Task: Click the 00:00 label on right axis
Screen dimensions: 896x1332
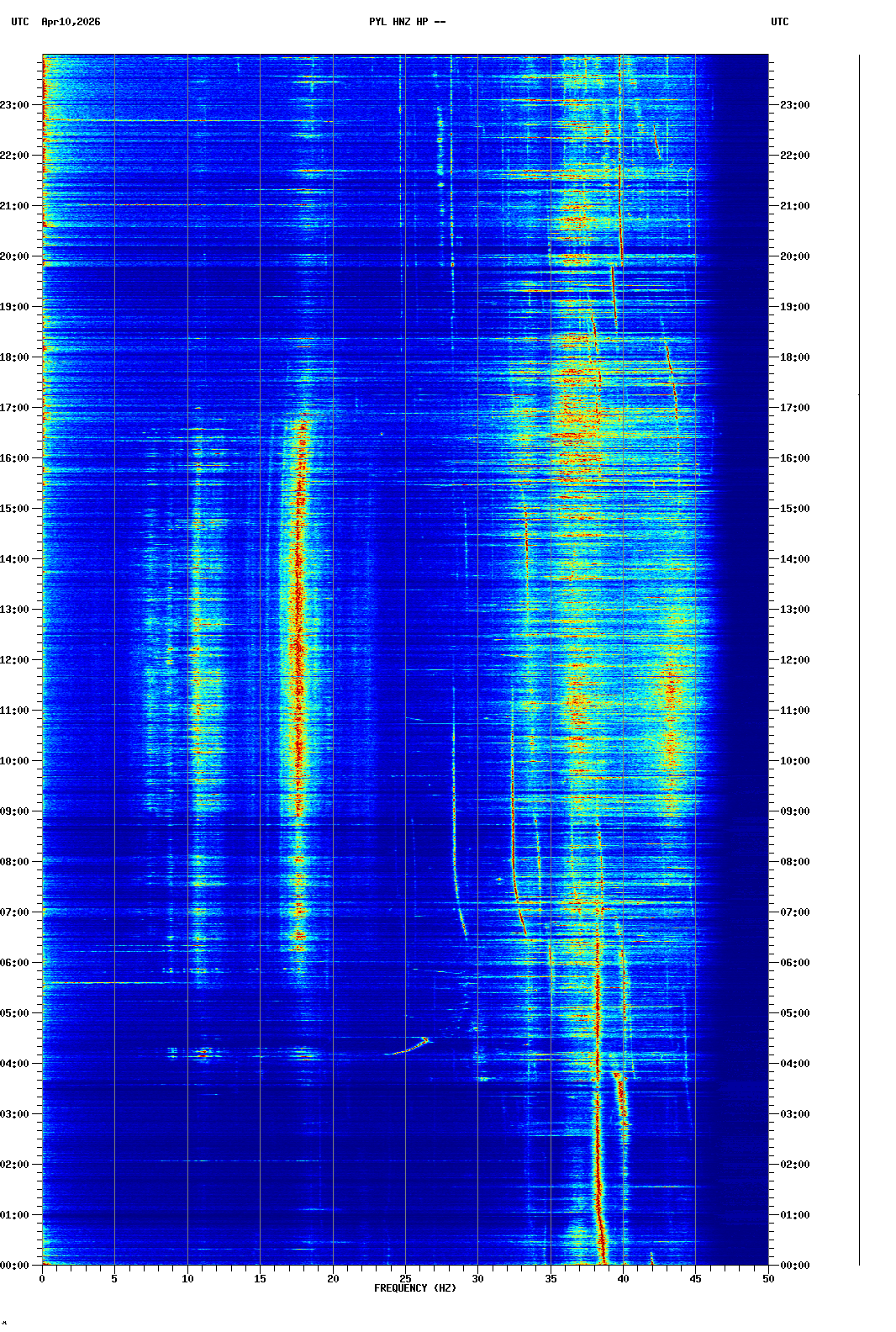Action: (794, 1266)
